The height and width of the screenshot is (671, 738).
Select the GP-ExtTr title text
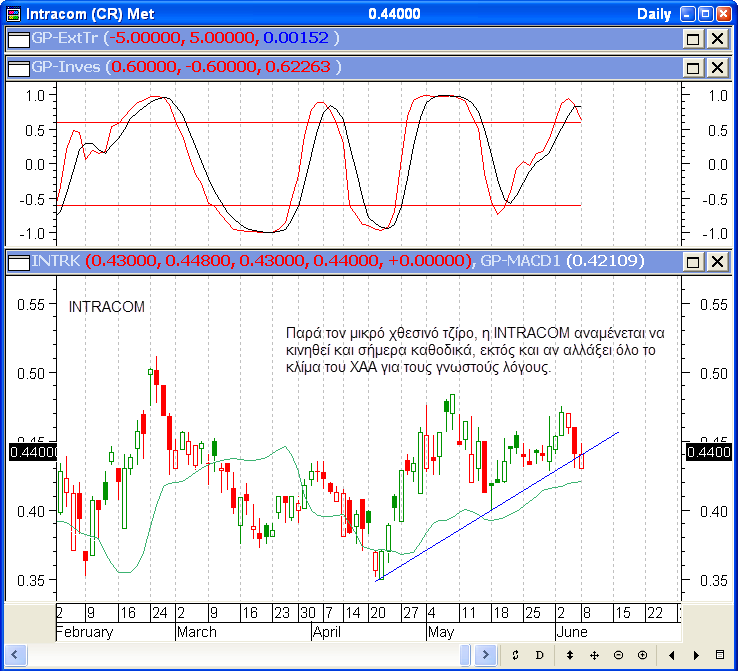pos(64,38)
